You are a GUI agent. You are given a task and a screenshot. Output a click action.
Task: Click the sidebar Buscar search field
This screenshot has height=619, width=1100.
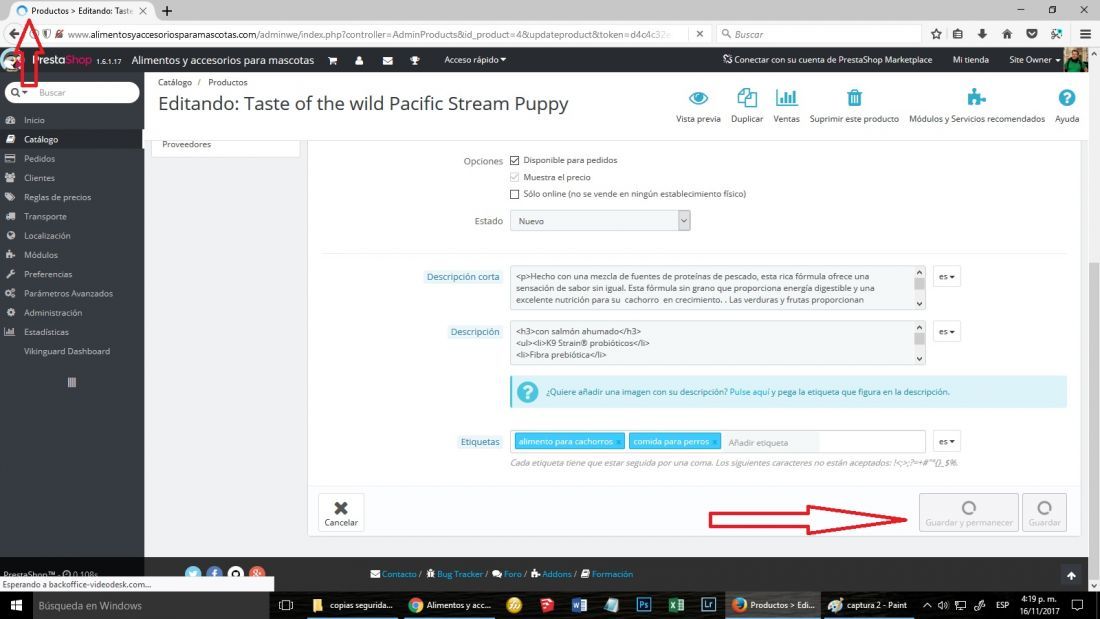(85, 93)
